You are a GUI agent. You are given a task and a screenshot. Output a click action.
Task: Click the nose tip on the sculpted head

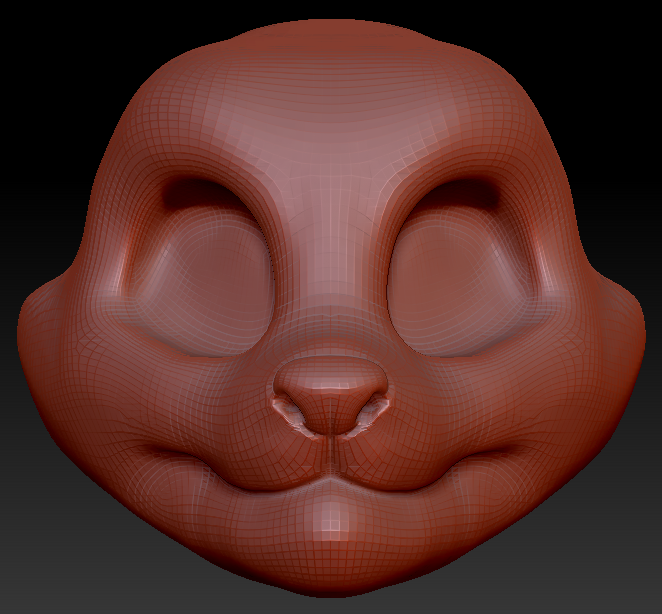331,395
